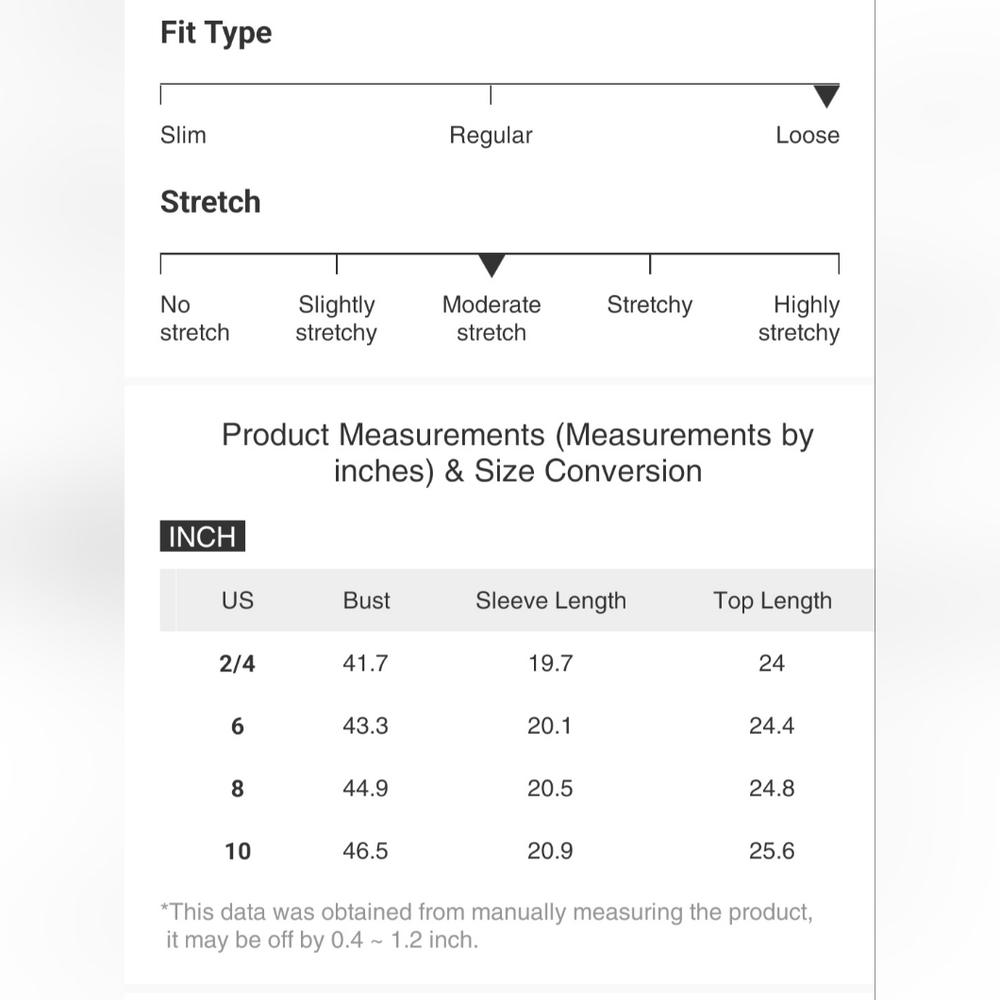The height and width of the screenshot is (1000, 1000).
Task: Click the Top Length column header
Action: tap(772, 601)
